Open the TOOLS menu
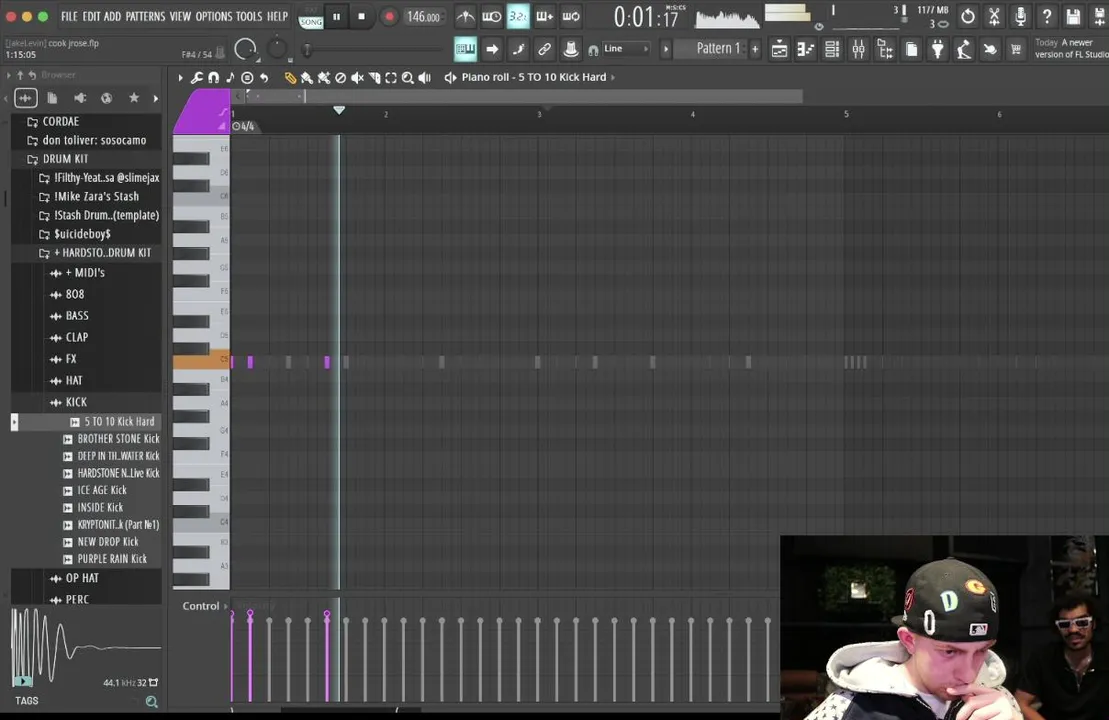The height and width of the screenshot is (720, 1109). (x=249, y=16)
